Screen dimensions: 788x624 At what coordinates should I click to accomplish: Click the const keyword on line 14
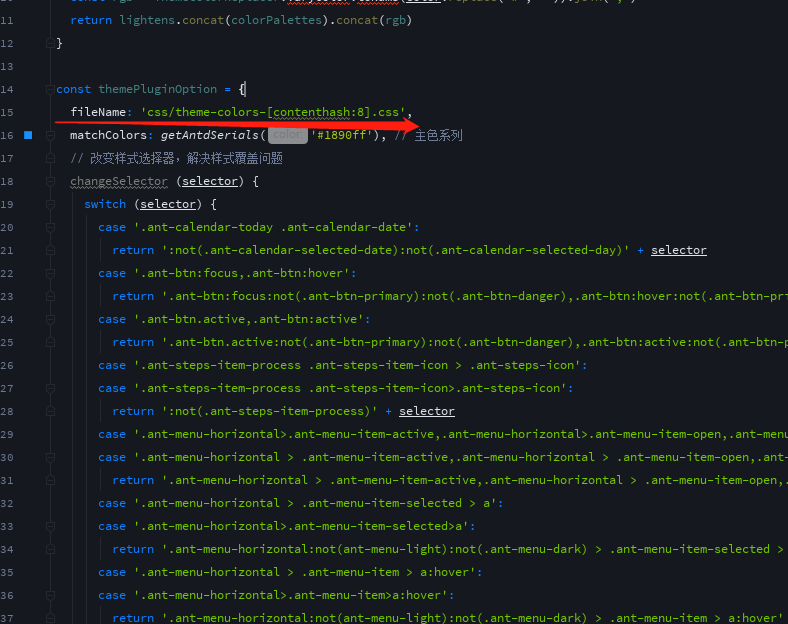point(73,89)
